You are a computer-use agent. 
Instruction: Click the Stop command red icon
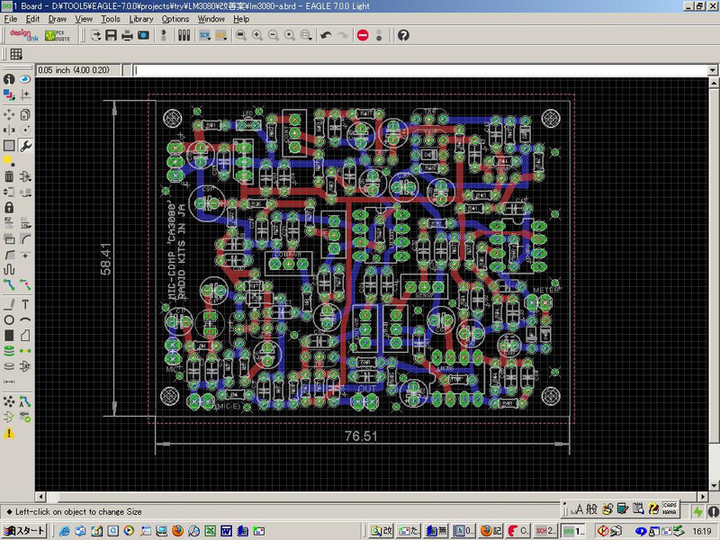tap(363, 35)
